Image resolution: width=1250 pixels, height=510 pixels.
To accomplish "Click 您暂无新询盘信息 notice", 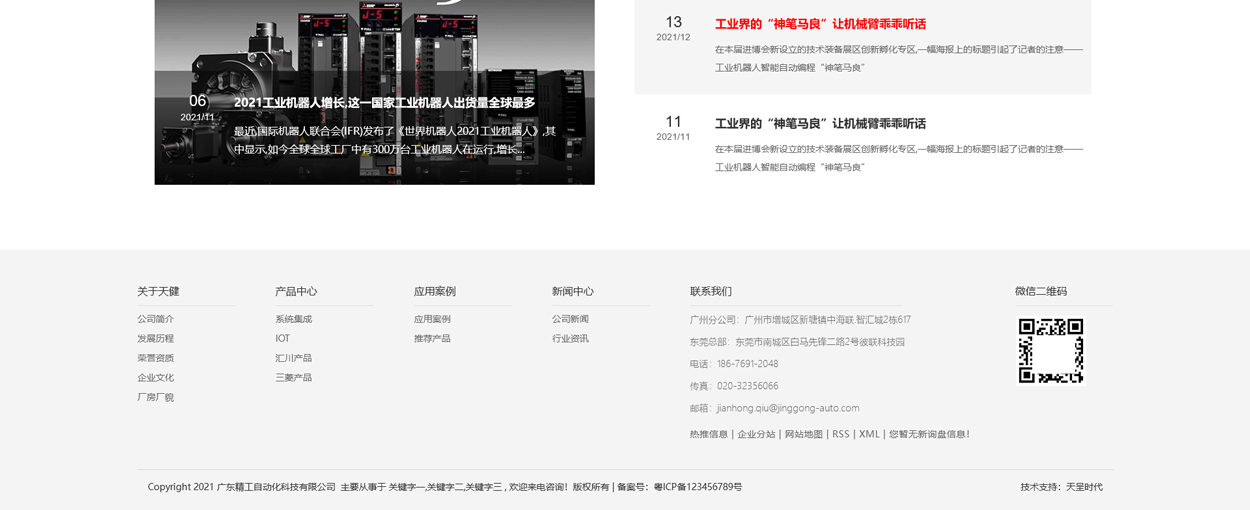I will coord(929,435).
